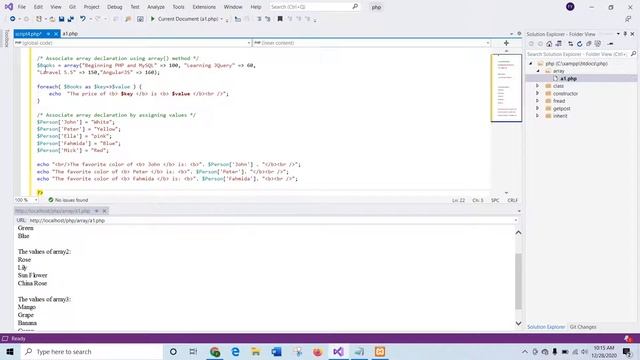Viewport: 640px width, 360px height.
Task: Open the new item toolbar icon
Action: (x=39, y=19)
